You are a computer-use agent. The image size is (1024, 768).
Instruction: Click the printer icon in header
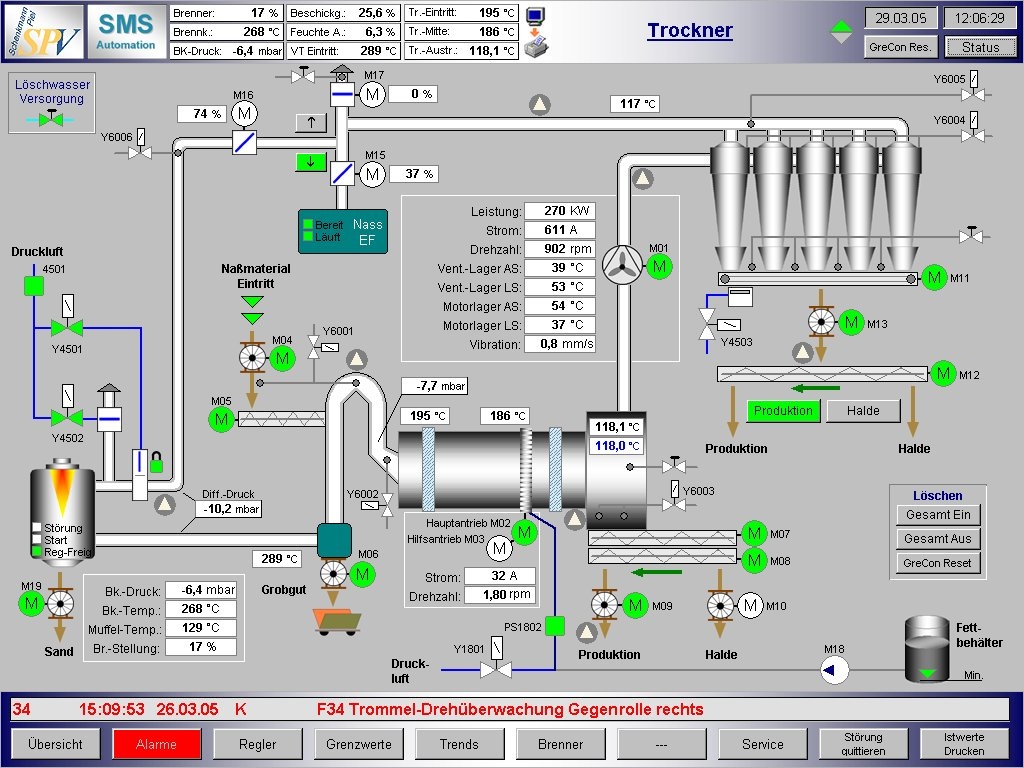tap(537, 45)
